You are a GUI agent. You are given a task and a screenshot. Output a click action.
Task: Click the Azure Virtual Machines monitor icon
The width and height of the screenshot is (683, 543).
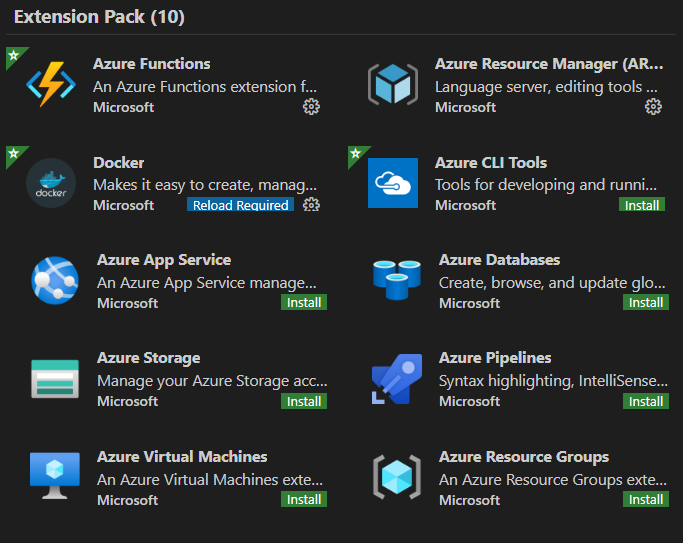tap(54, 476)
